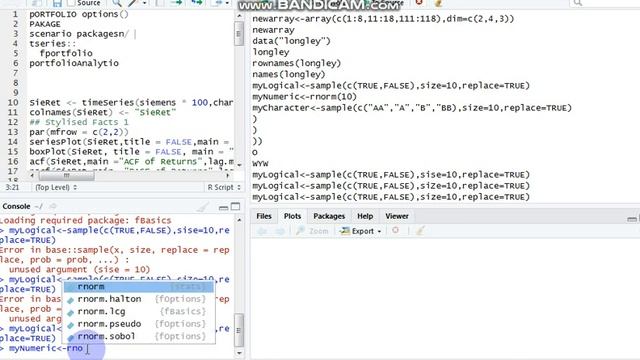640x360 pixels.
Task: Select history line names(longley)
Action: coord(289,74)
